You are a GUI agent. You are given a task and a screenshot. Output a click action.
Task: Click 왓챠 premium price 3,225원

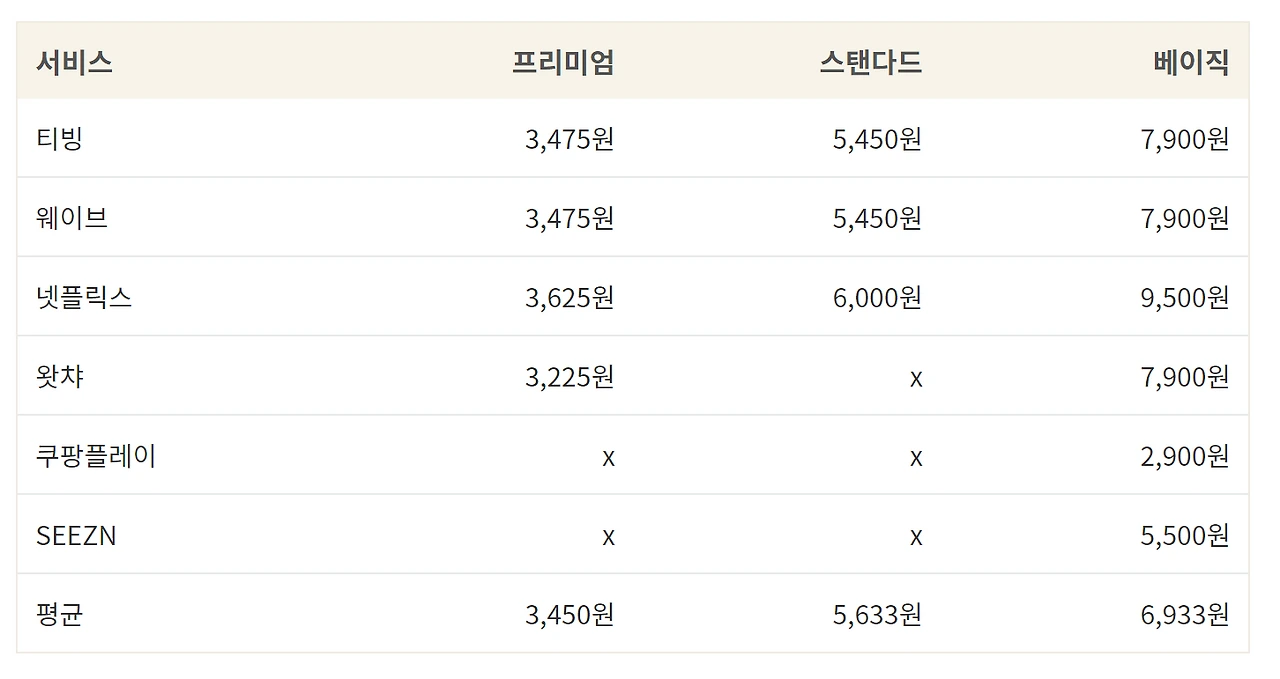(x=570, y=376)
